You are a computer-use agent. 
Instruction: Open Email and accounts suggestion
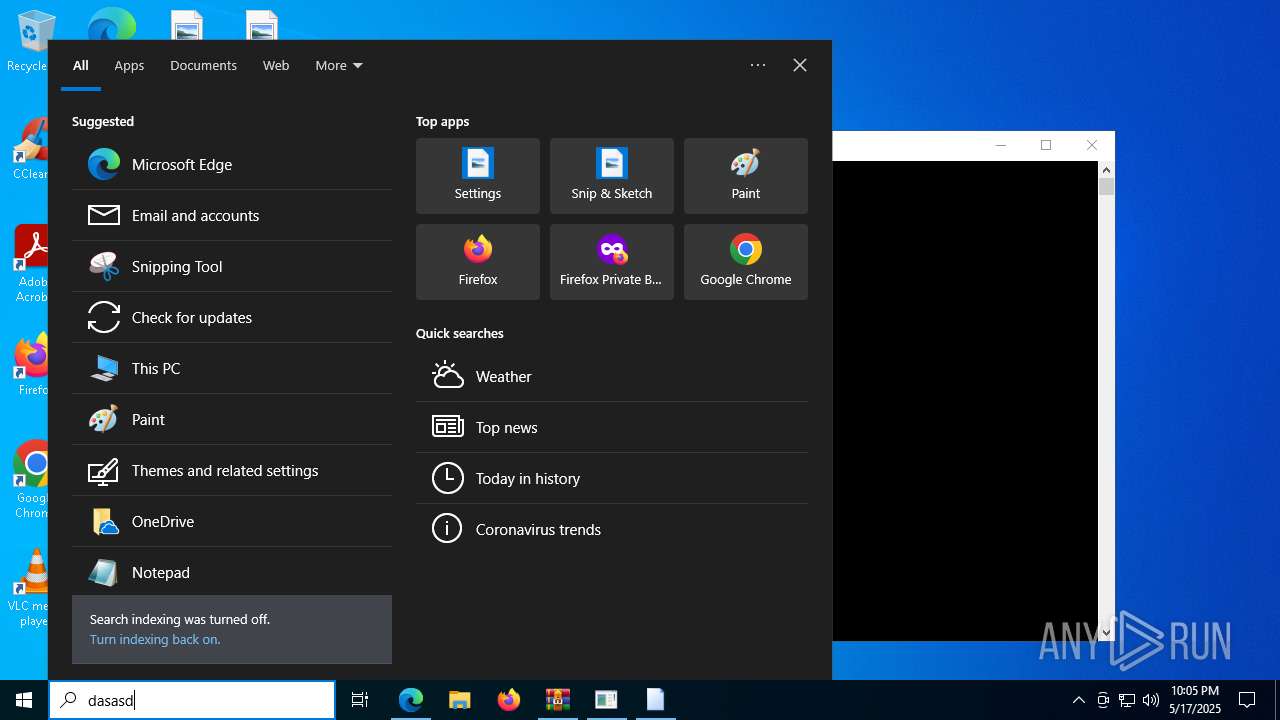point(232,215)
